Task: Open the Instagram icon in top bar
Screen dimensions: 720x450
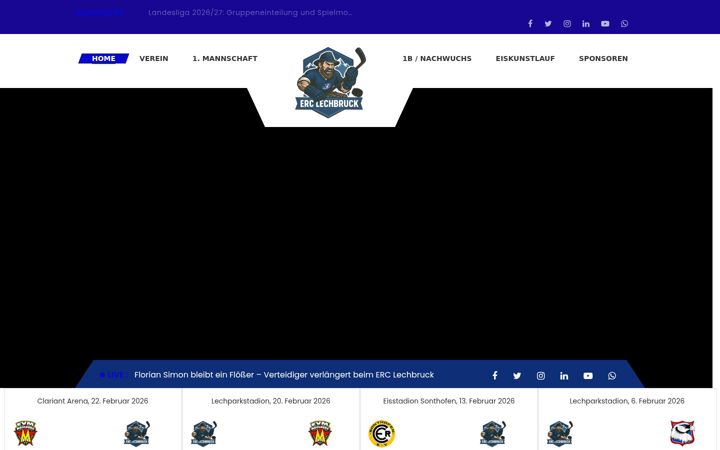Action: [567, 23]
